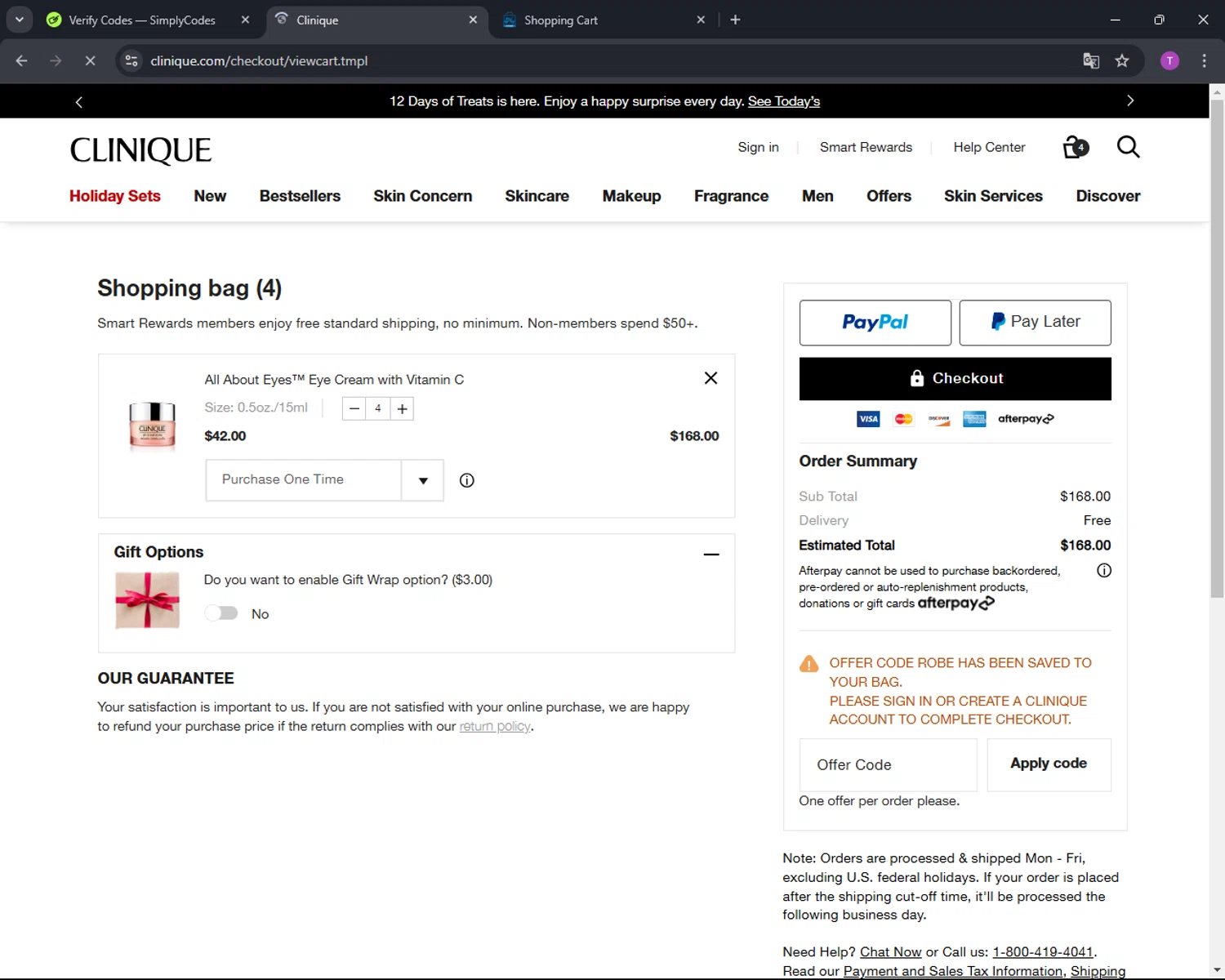
Task: Open Offers menu
Action: (x=889, y=196)
